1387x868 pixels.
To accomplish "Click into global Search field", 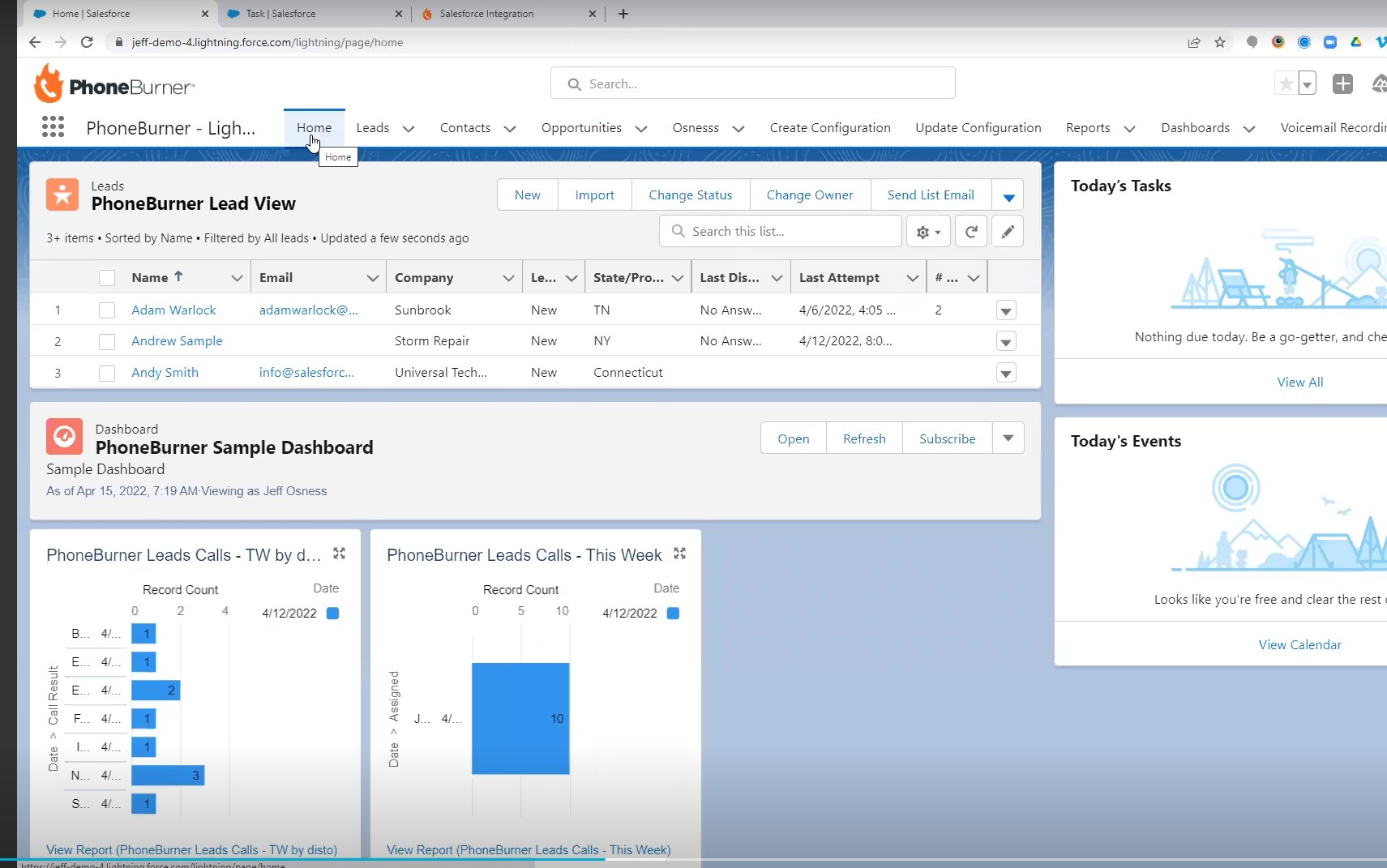I will tap(752, 83).
